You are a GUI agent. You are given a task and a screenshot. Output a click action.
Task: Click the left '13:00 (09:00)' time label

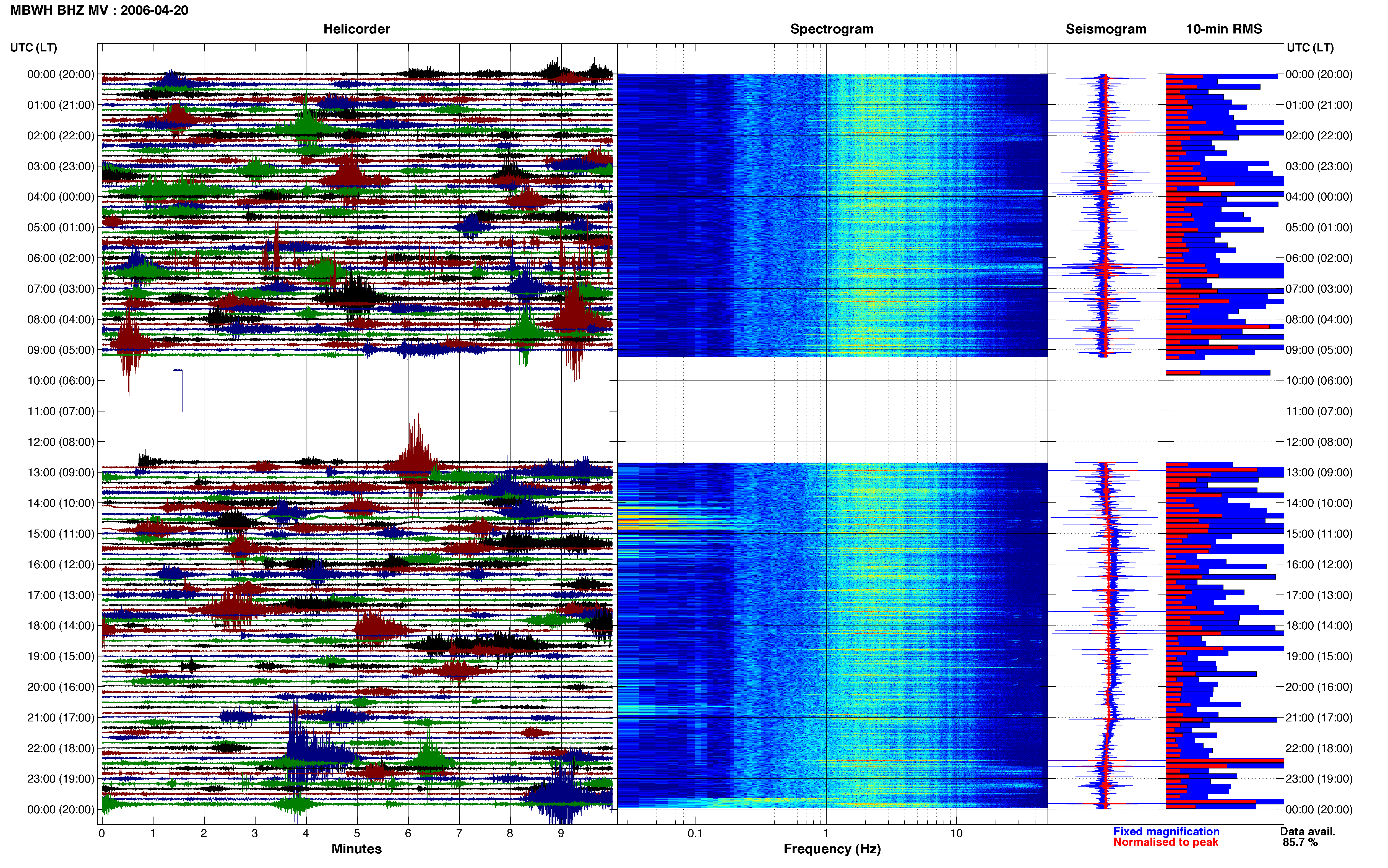tap(61, 473)
